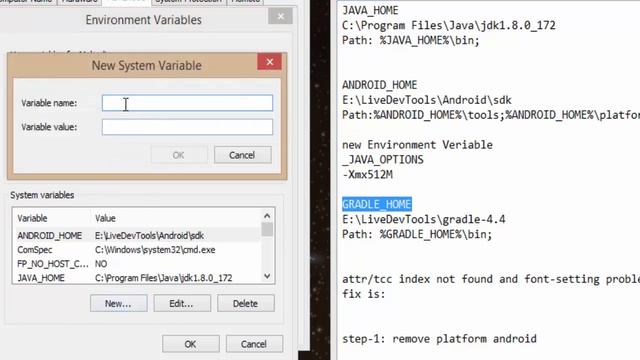The width and height of the screenshot is (640, 360).
Task: Click New... under System variables
Action: [118, 303]
